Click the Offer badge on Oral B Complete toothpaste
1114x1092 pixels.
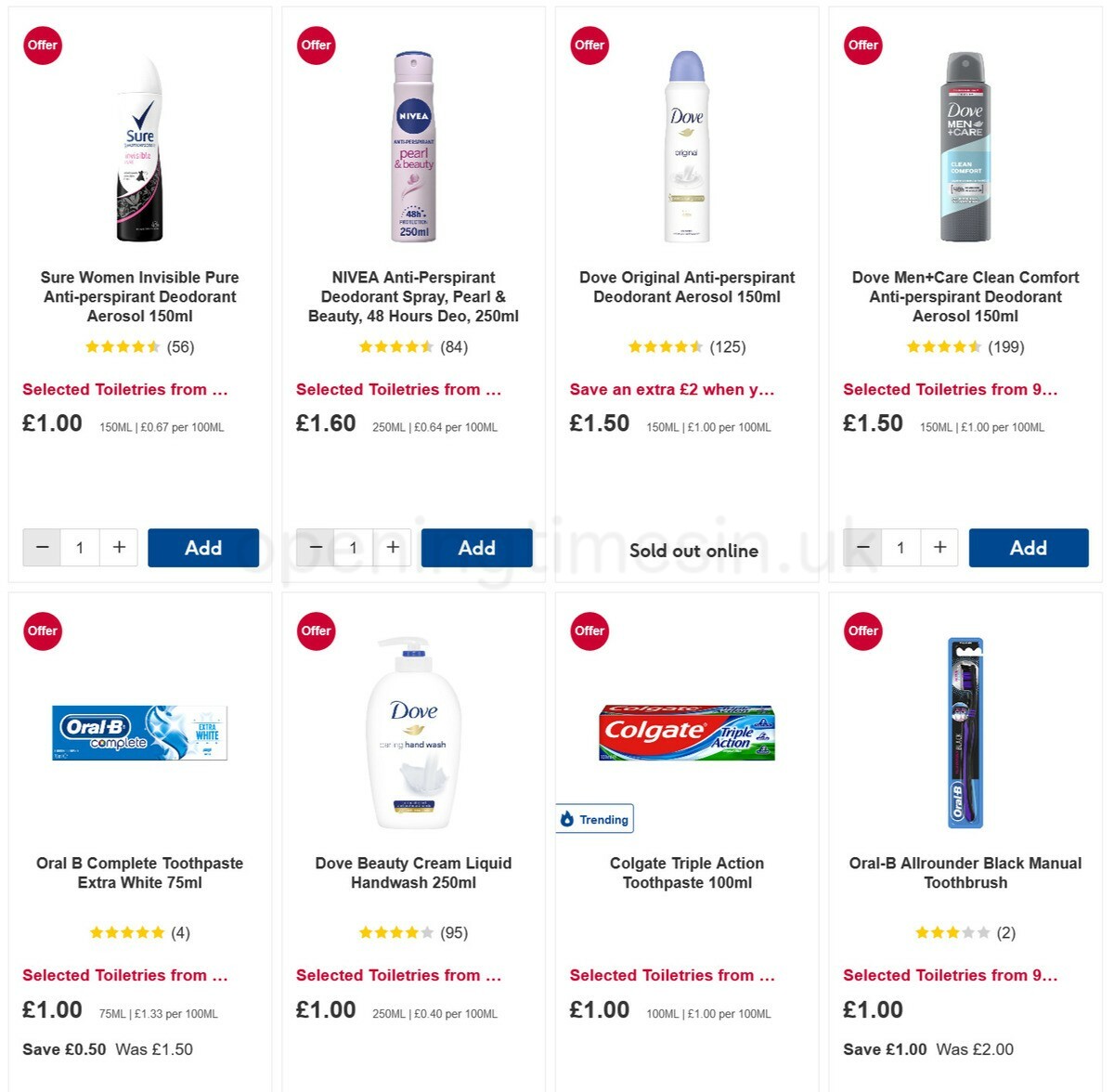(42, 630)
